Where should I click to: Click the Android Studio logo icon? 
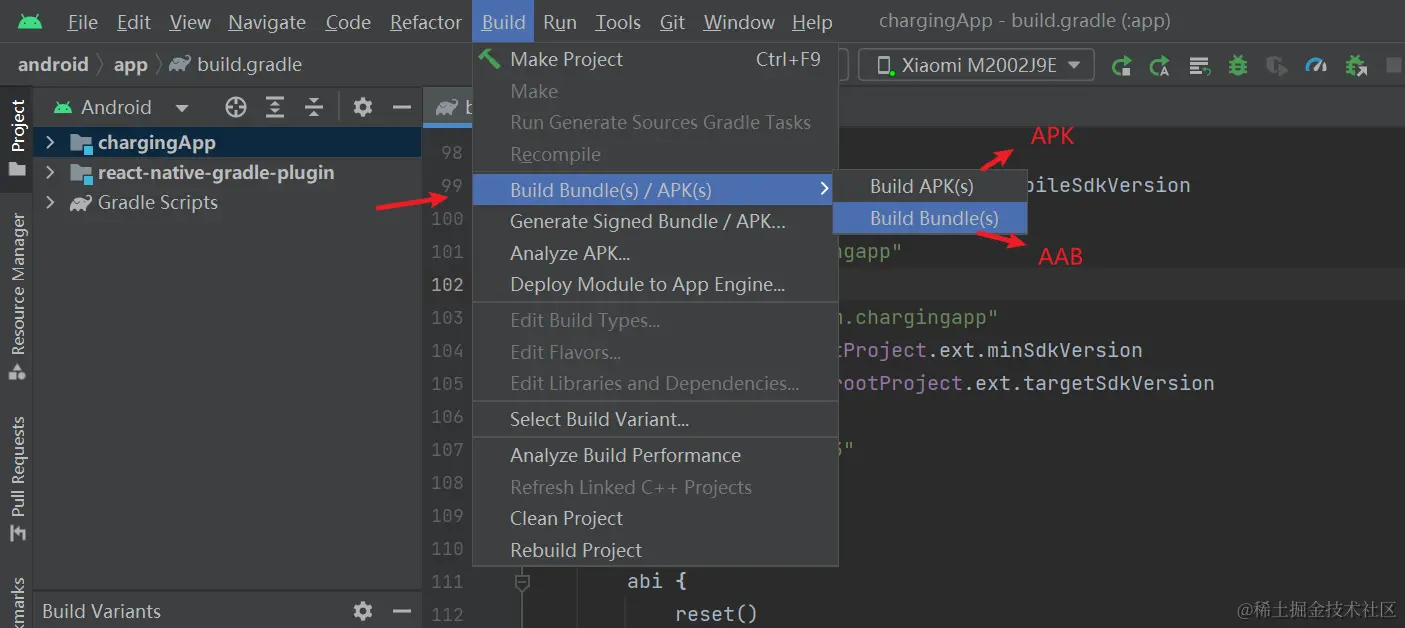pos(30,21)
